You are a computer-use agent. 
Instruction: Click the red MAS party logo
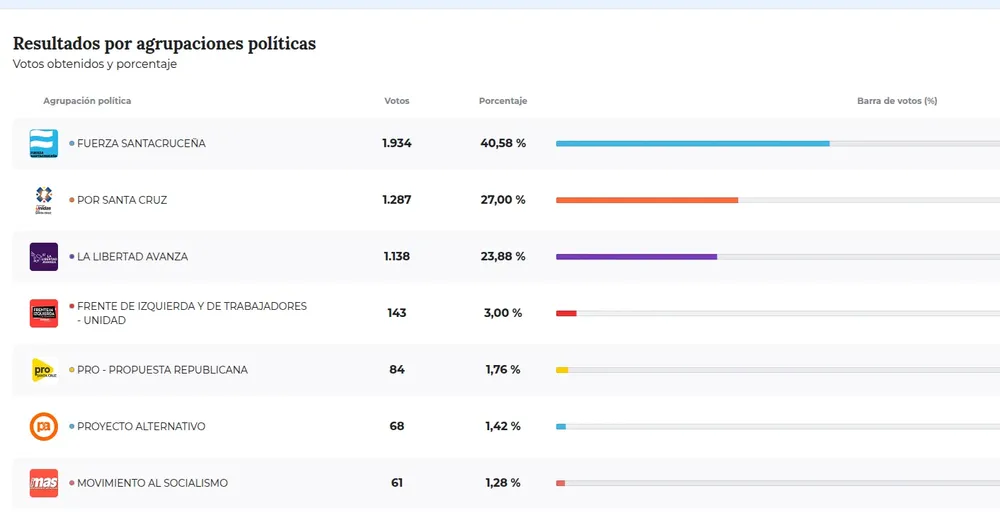pyautogui.click(x=44, y=483)
